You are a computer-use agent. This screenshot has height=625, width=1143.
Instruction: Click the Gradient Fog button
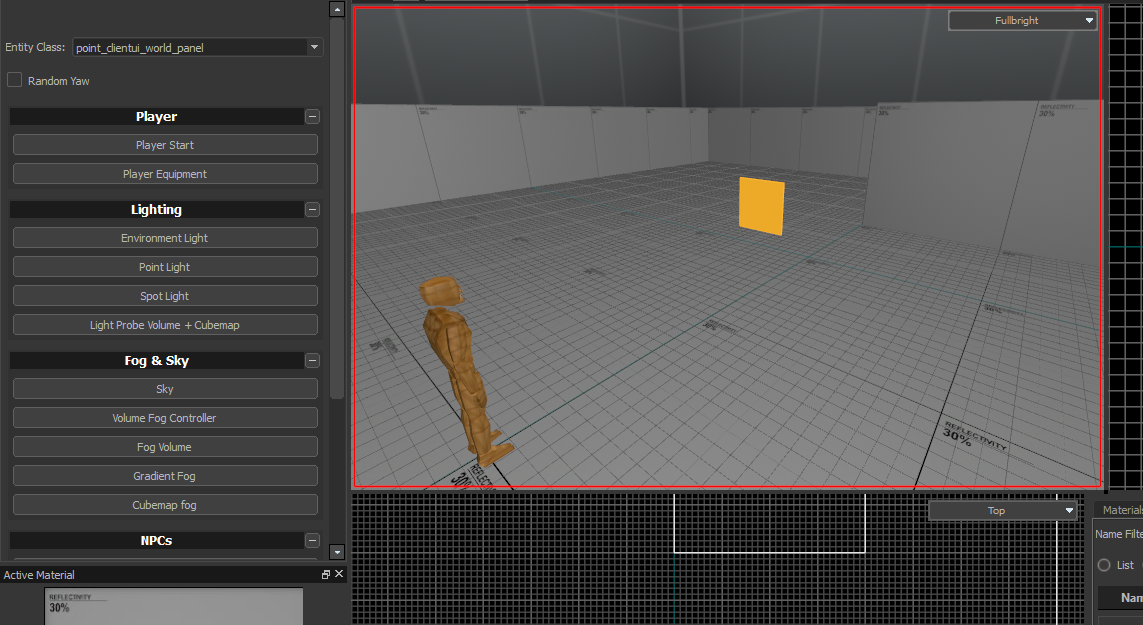165,476
